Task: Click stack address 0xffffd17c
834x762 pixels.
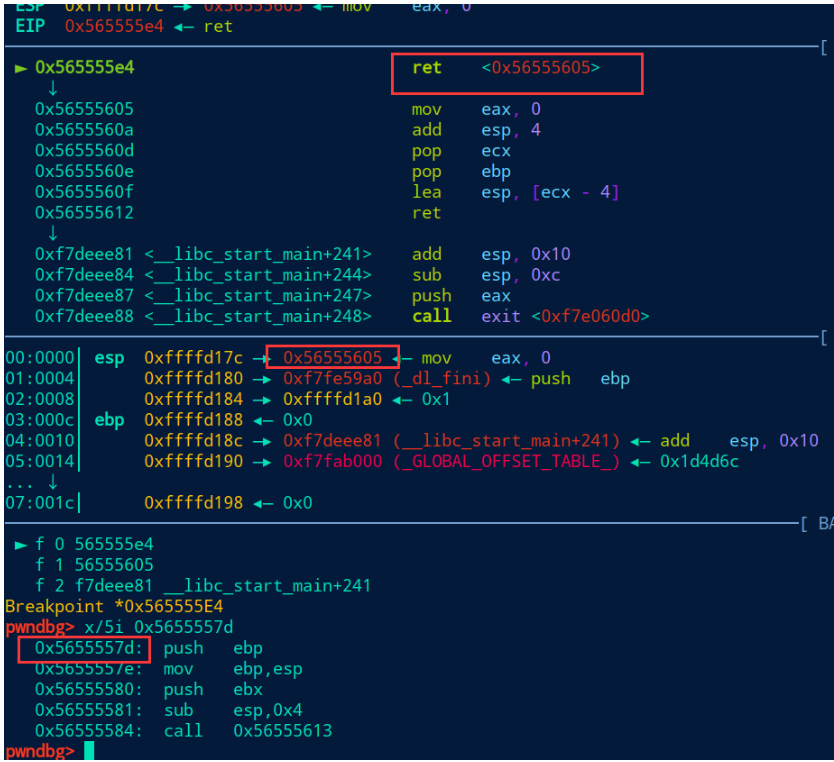Action: (x=194, y=358)
